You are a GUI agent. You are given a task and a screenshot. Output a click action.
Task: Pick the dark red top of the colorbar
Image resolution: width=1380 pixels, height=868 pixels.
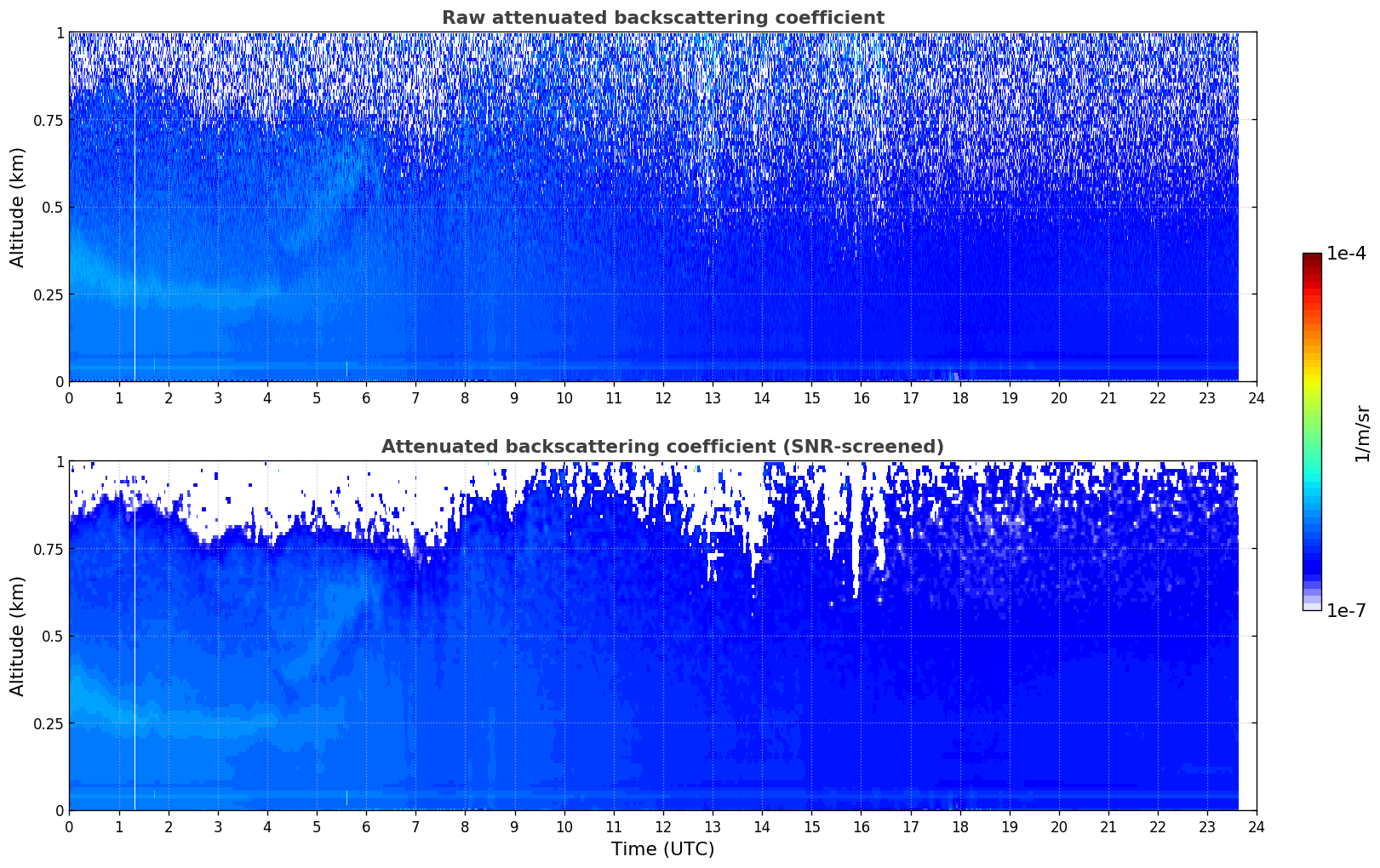pos(1311,258)
